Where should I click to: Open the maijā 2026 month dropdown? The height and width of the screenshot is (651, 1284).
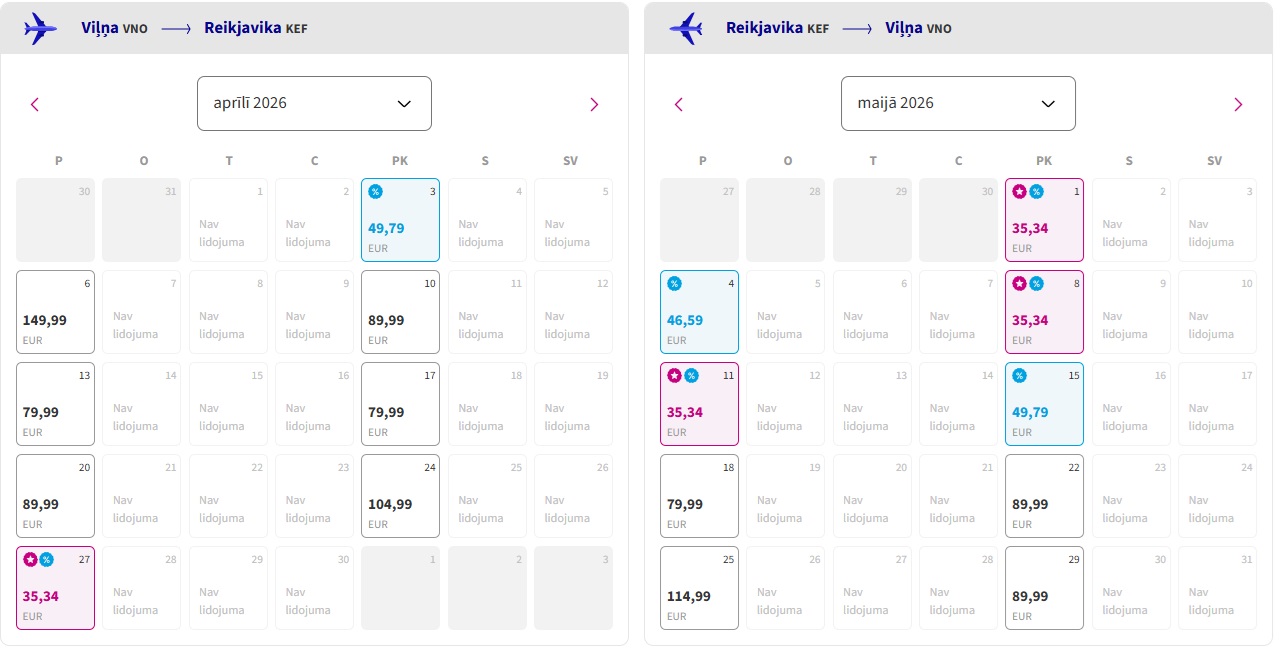click(958, 103)
